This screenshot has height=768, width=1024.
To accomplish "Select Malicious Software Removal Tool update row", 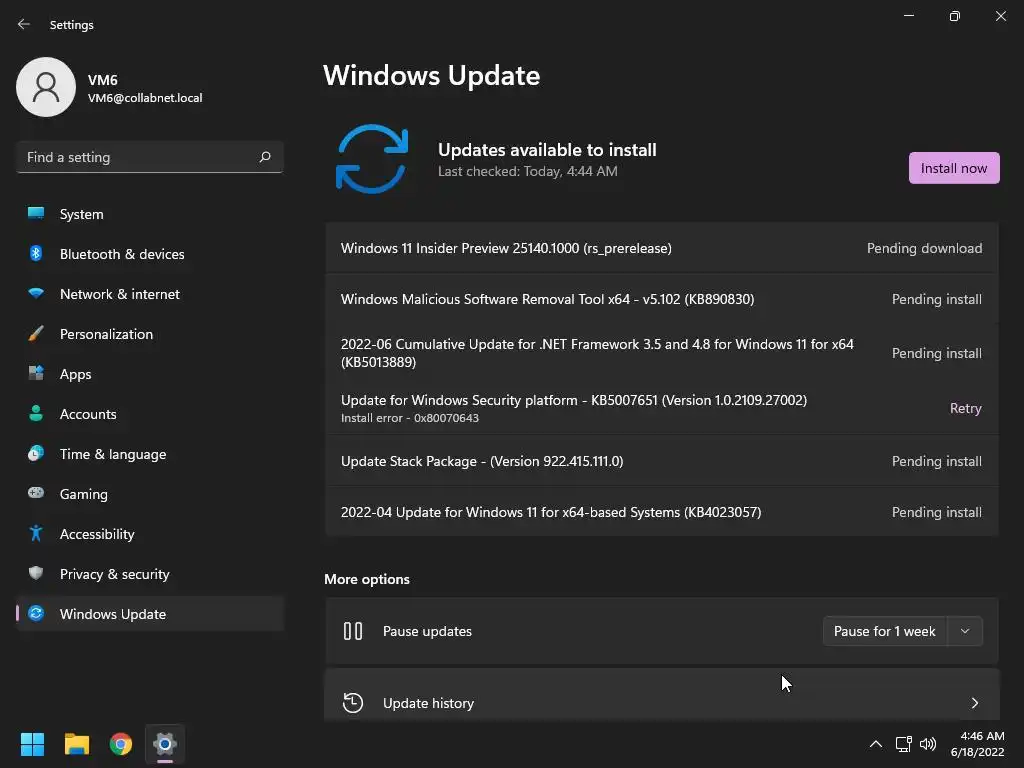I will 662,299.
